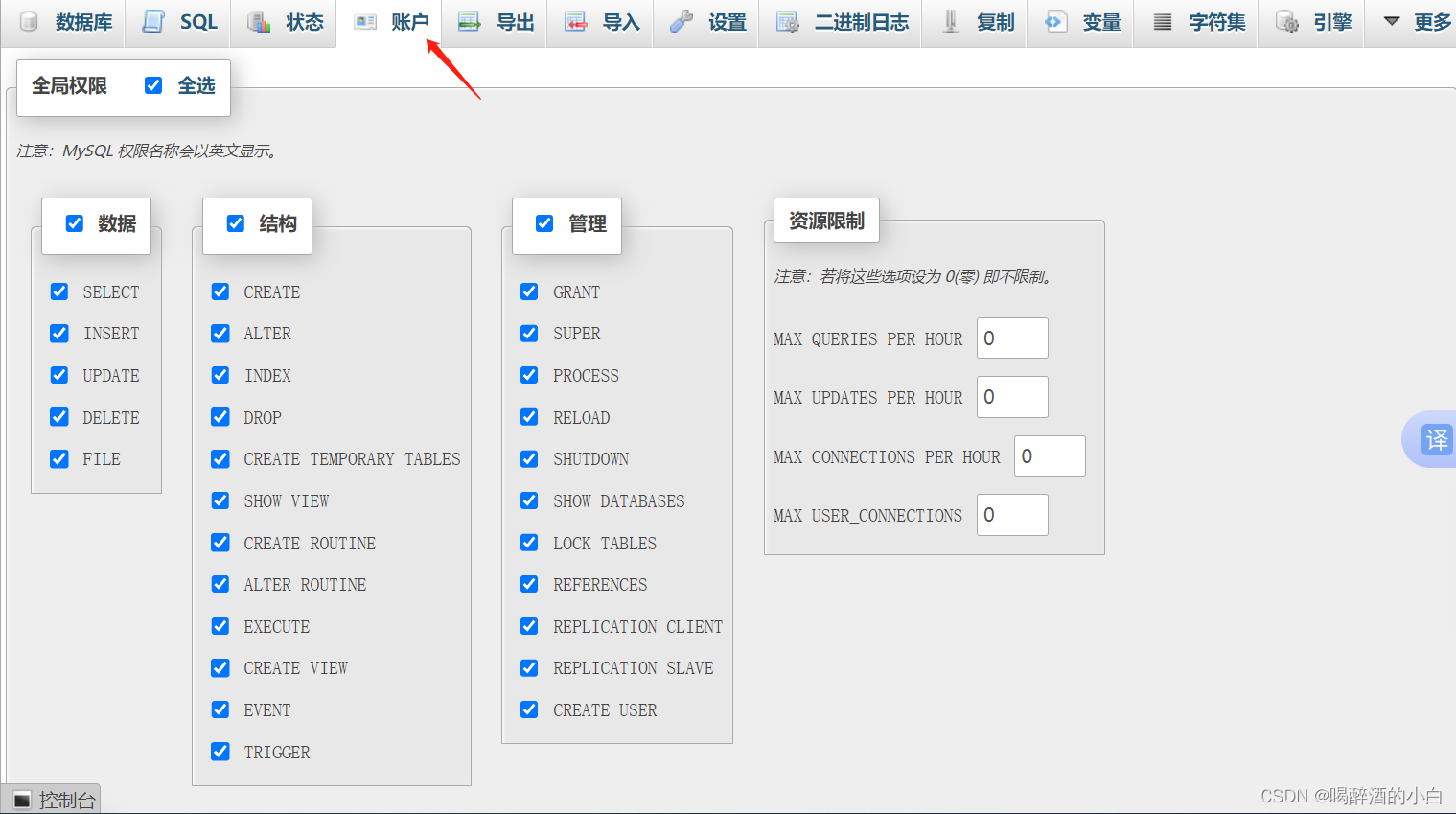Click the accounts card icon
The width and height of the screenshot is (1456, 814).
tap(365, 21)
